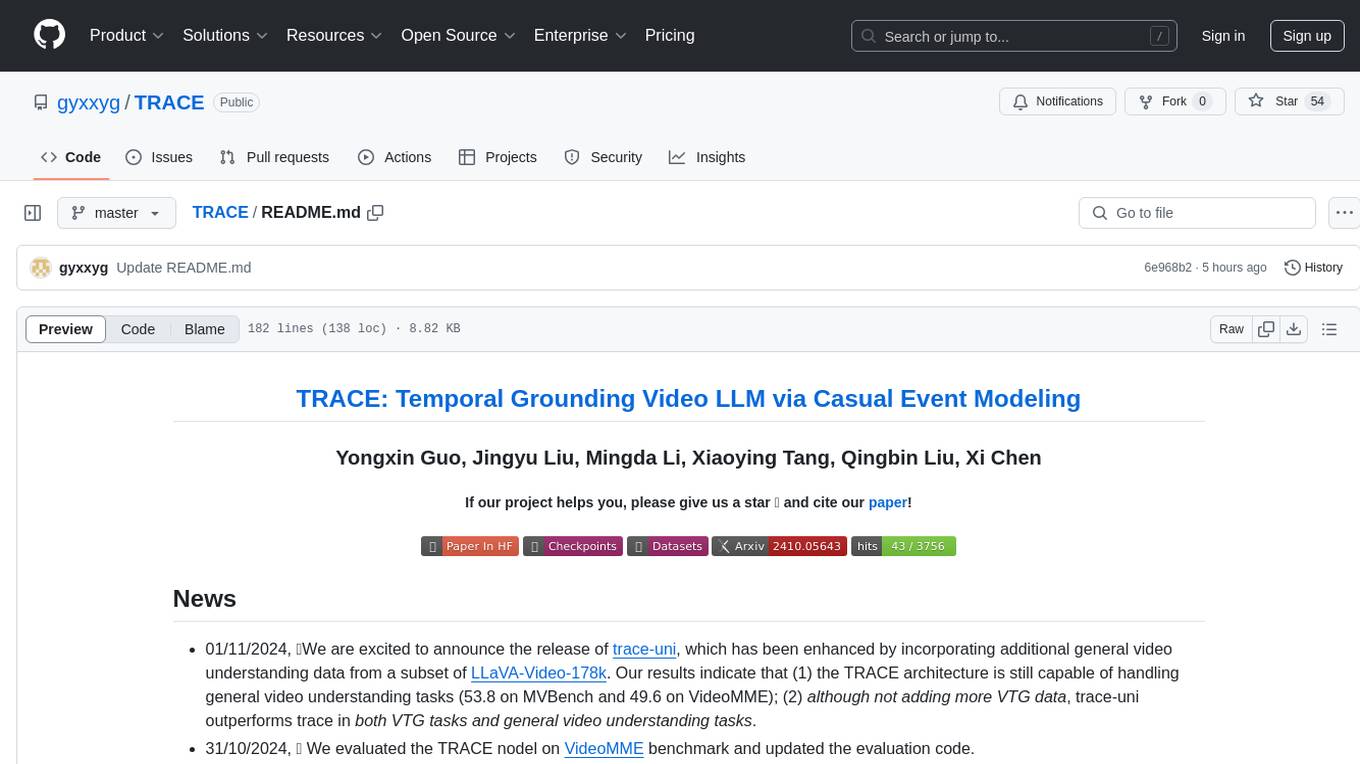Screen dimensions: 1360x764
Task: Open the Code tab
Action: (x=70, y=157)
